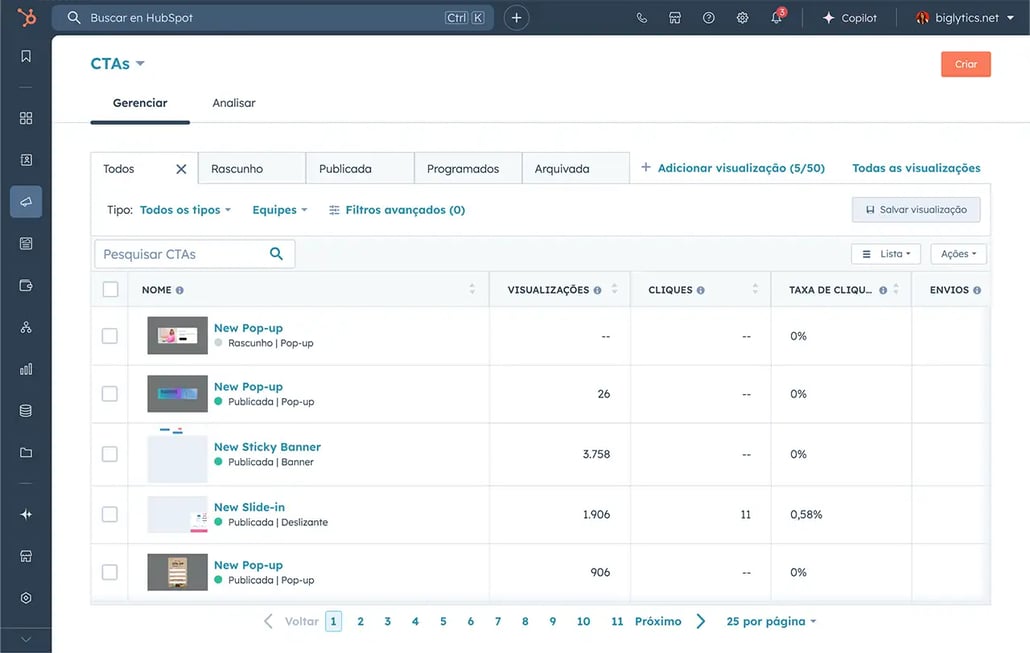Switch to the Analisar tab
This screenshot has width=1030, height=653.
(x=234, y=103)
